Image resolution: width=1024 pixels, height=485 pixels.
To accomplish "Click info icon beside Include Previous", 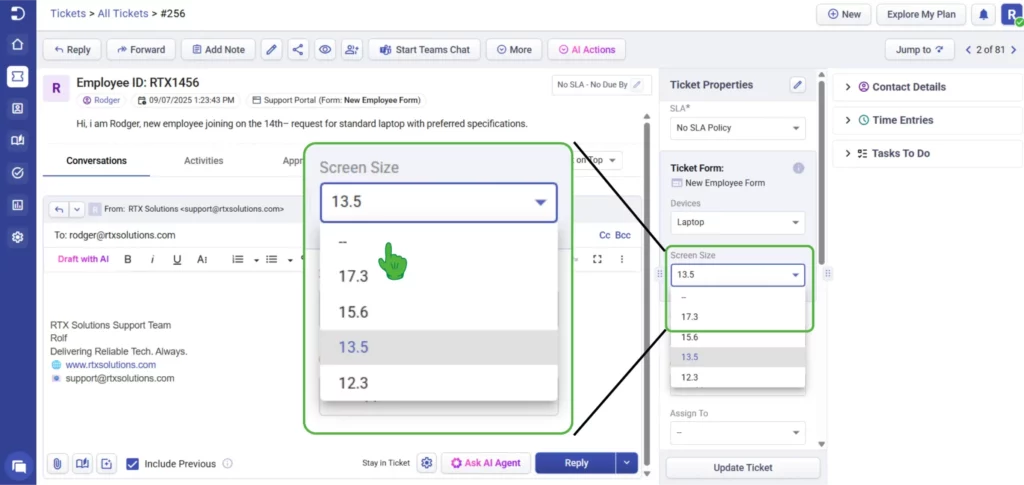I will click(227, 463).
